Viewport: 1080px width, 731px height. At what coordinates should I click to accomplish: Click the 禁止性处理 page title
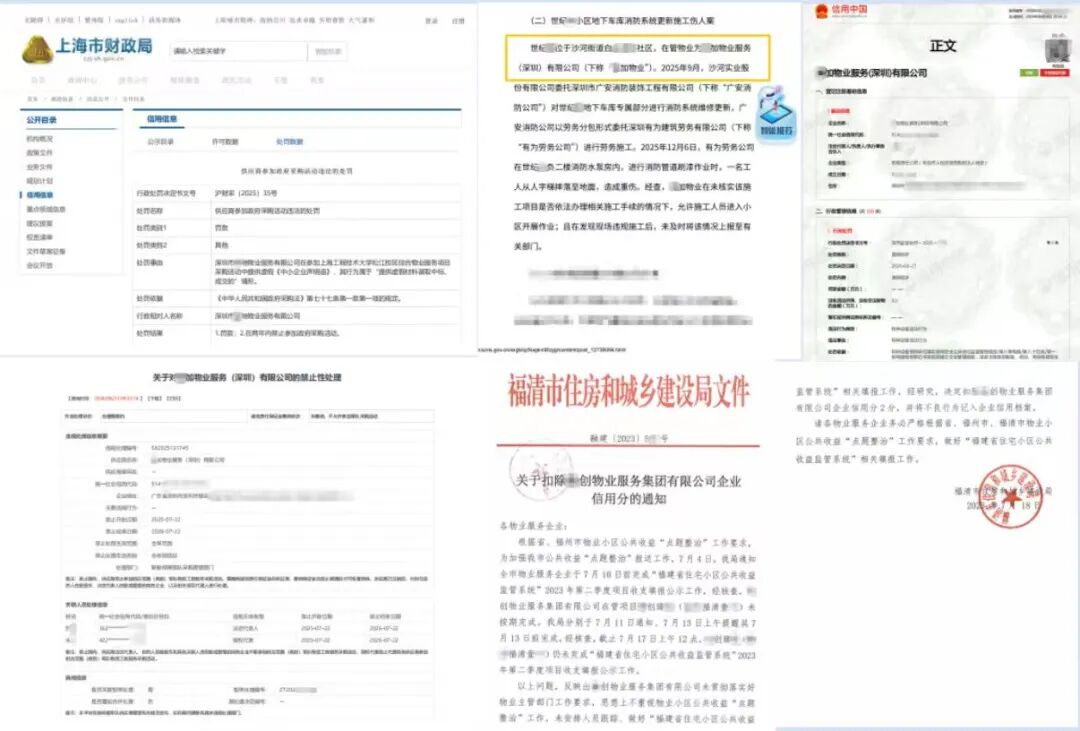(x=247, y=378)
